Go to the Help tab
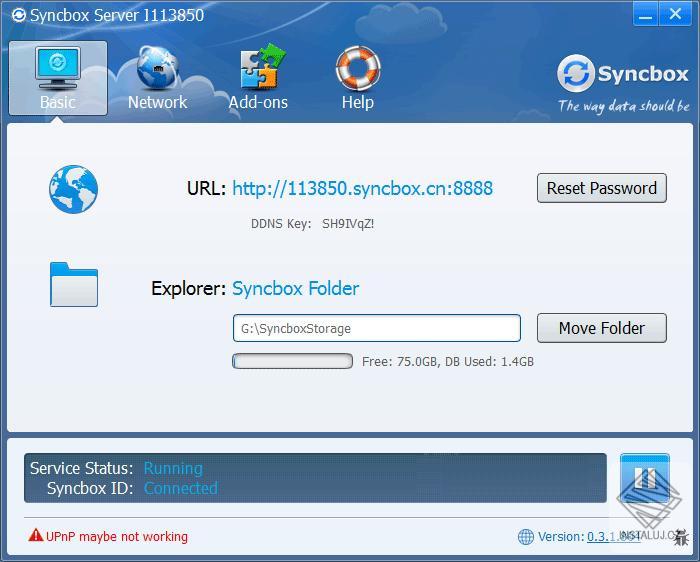Image resolution: width=700 pixels, height=562 pixels. tap(358, 78)
